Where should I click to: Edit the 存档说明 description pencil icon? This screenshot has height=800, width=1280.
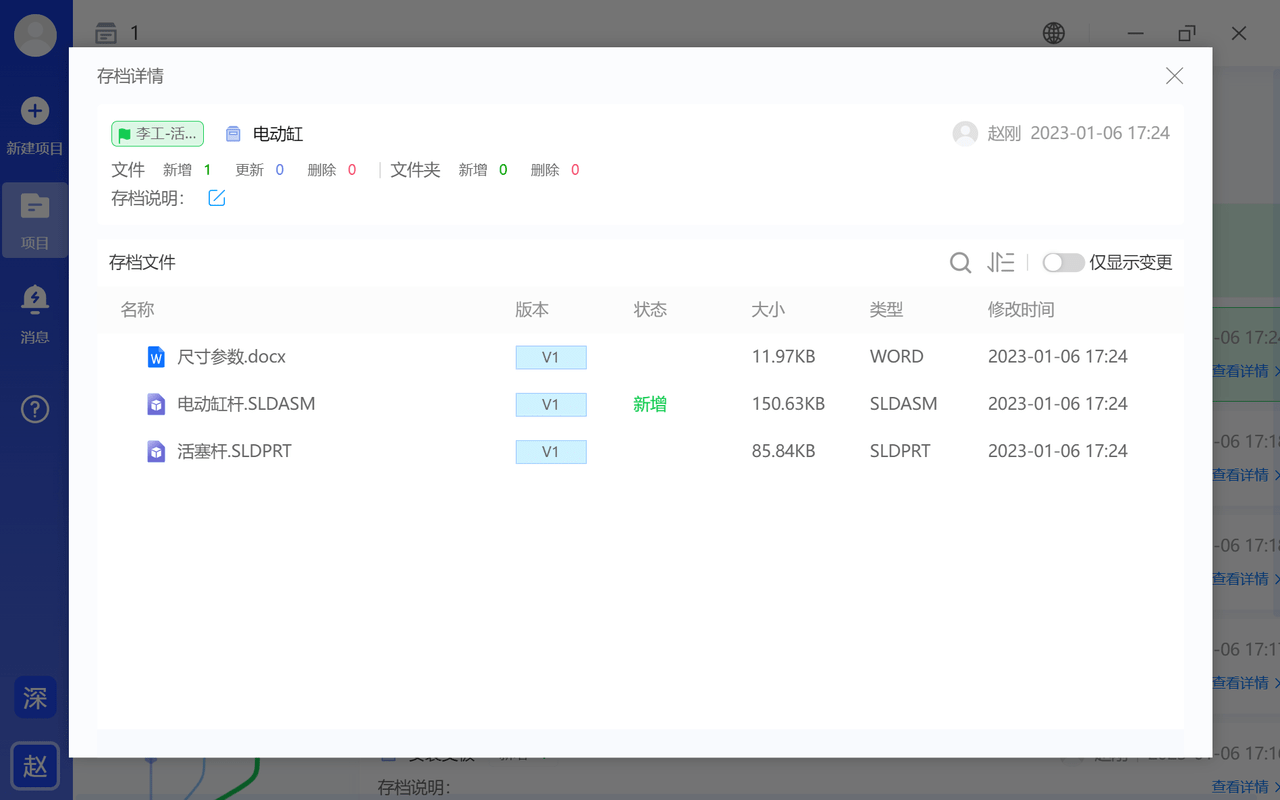[217, 198]
